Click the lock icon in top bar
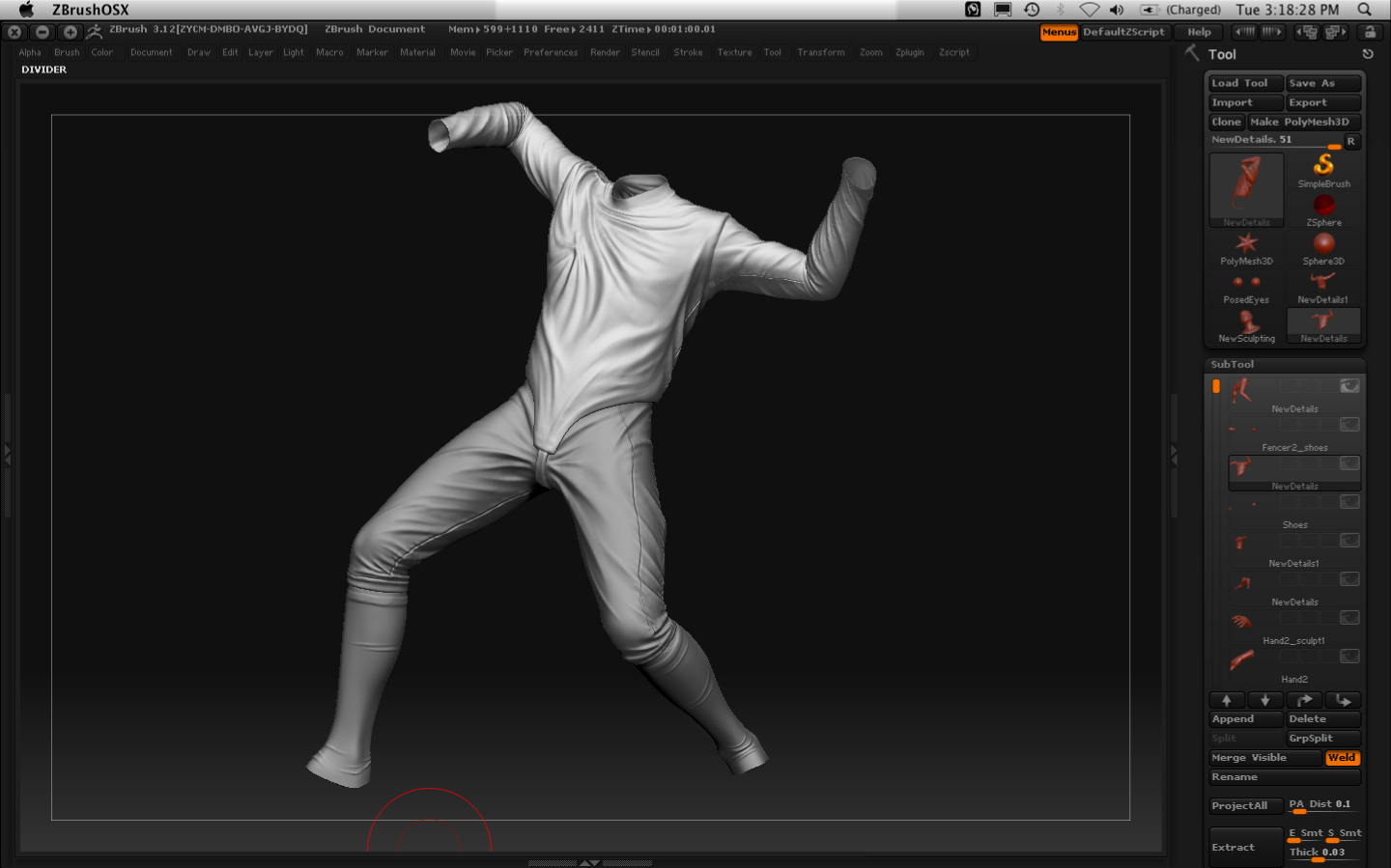This screenshot has height=868, width=1391. [x=1370, y=32]
